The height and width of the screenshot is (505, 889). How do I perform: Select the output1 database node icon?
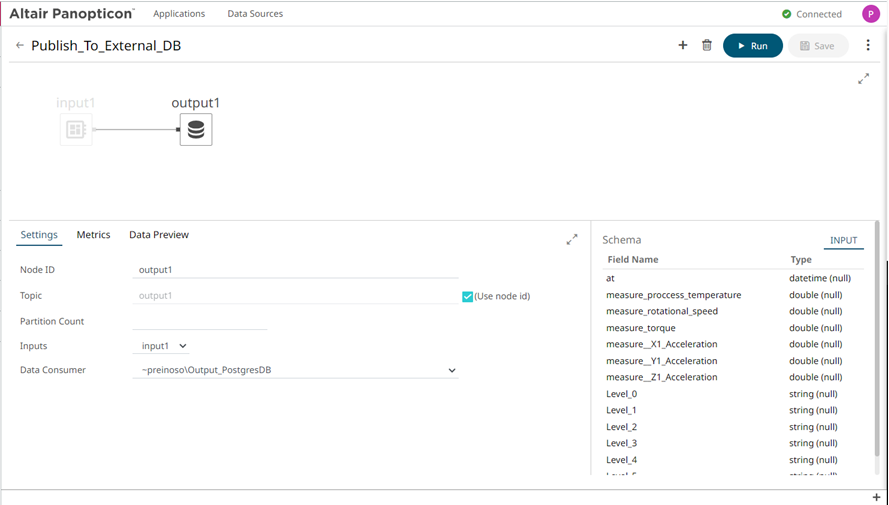(196, 130)
